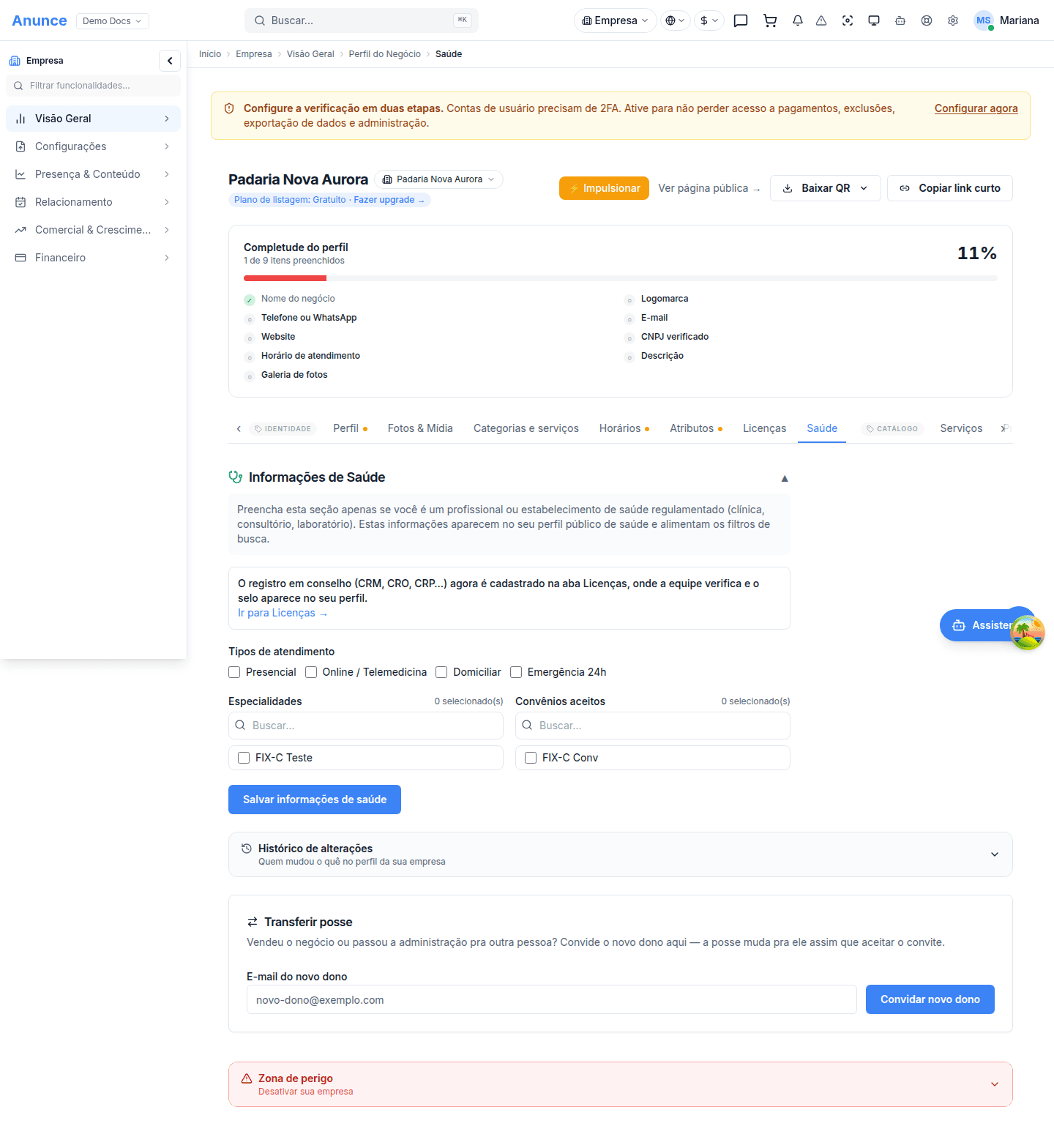Screen dimensions: 1054x1148
Task: Click the focus scan icon in header
Action: coord(848,20)
